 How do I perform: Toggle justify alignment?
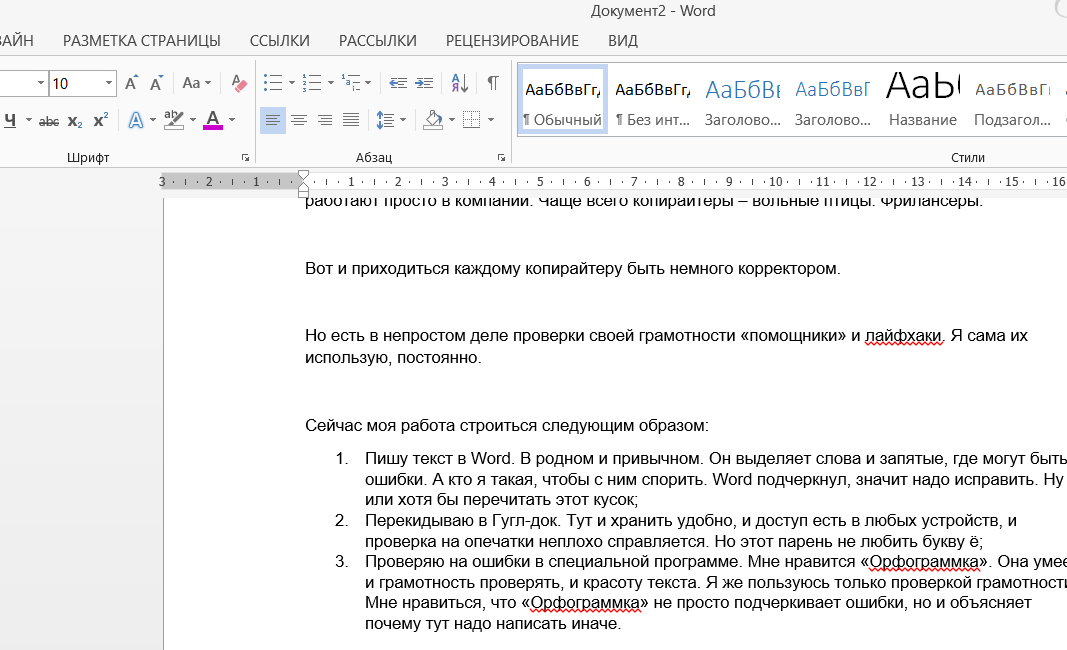350,120
